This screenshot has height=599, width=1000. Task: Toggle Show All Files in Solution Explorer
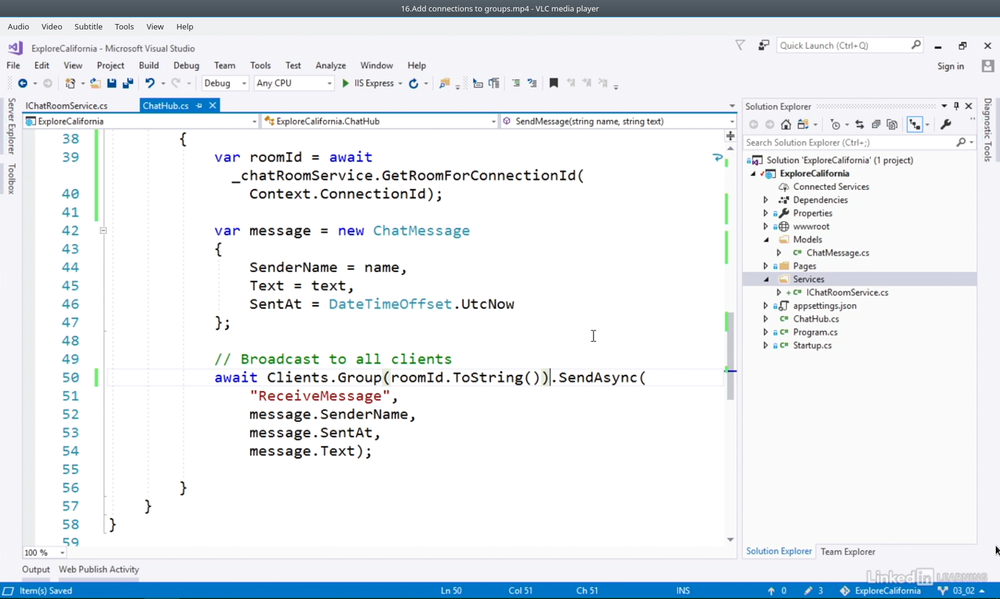(892, 125)
